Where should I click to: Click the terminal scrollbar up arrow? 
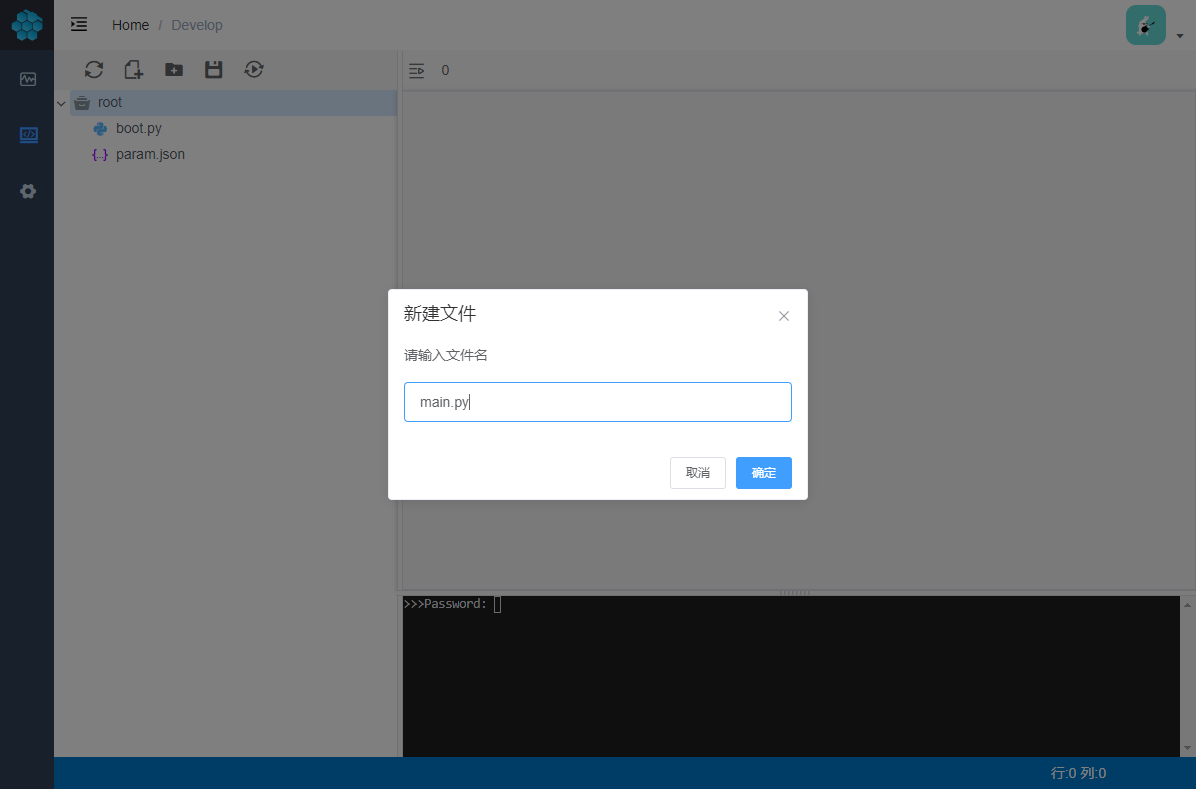tap(1187, 604)
